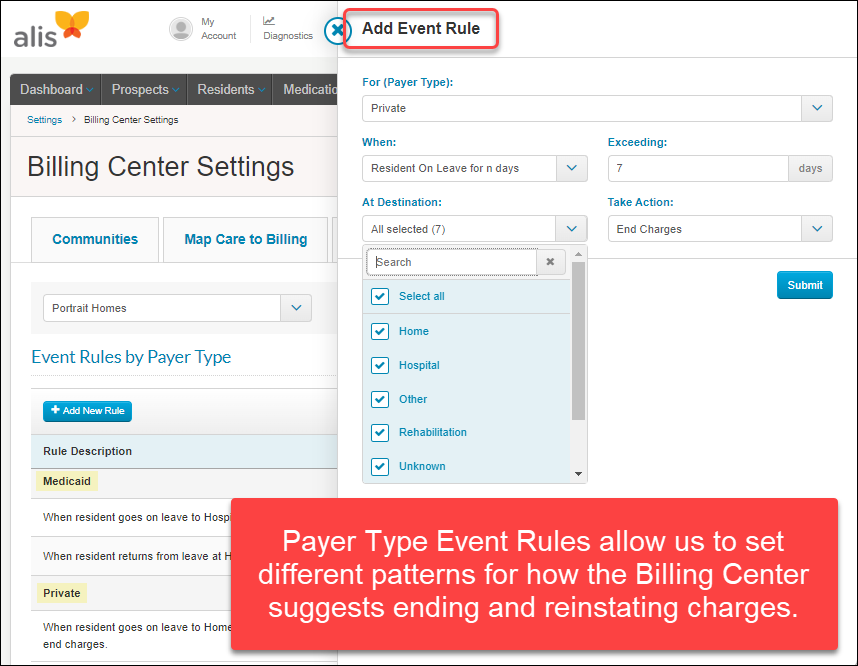
Task: Click the destination Search field
Action: (452, 262)
